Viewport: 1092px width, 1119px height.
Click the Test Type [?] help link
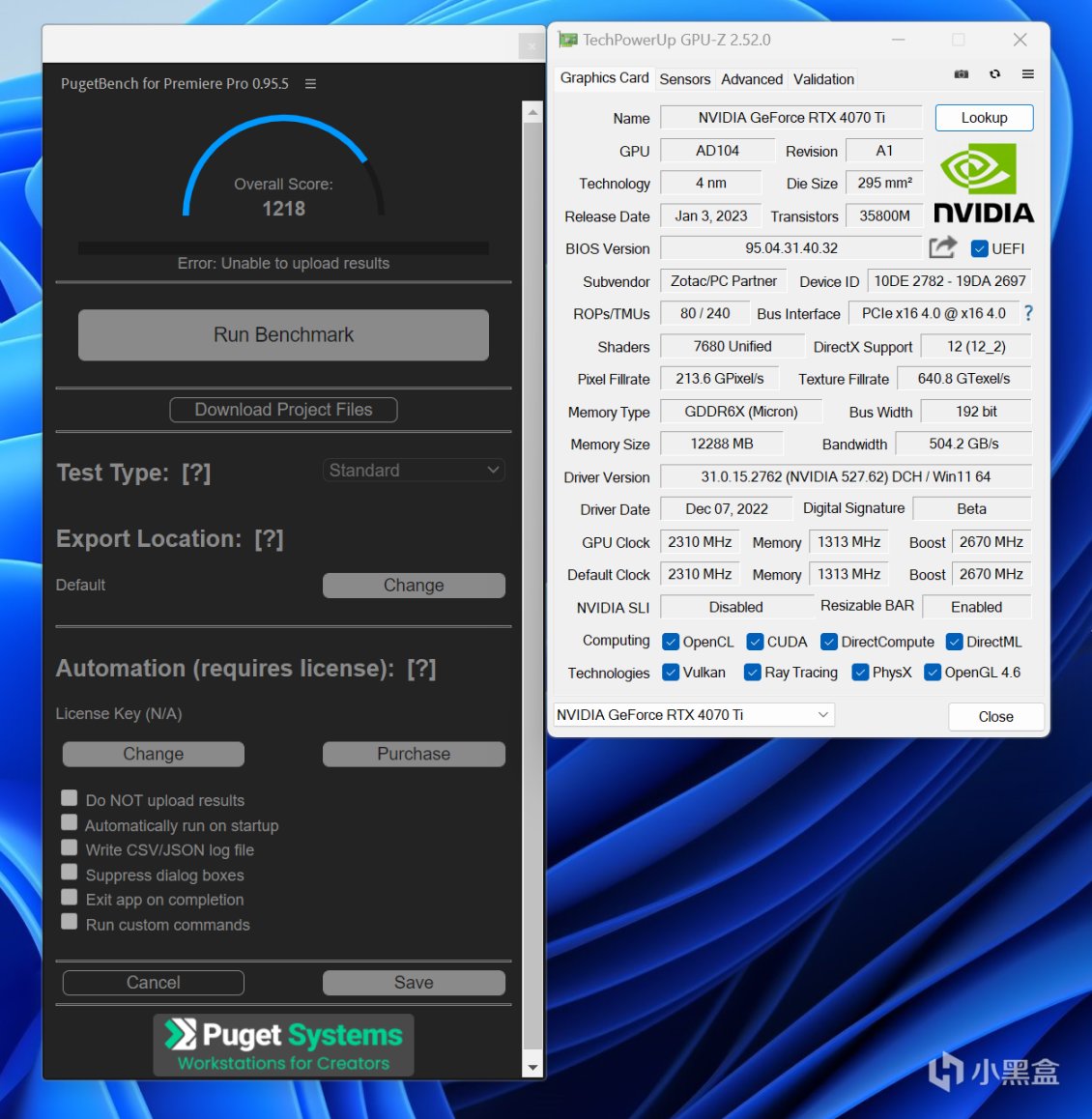click(x=196, y=473)
